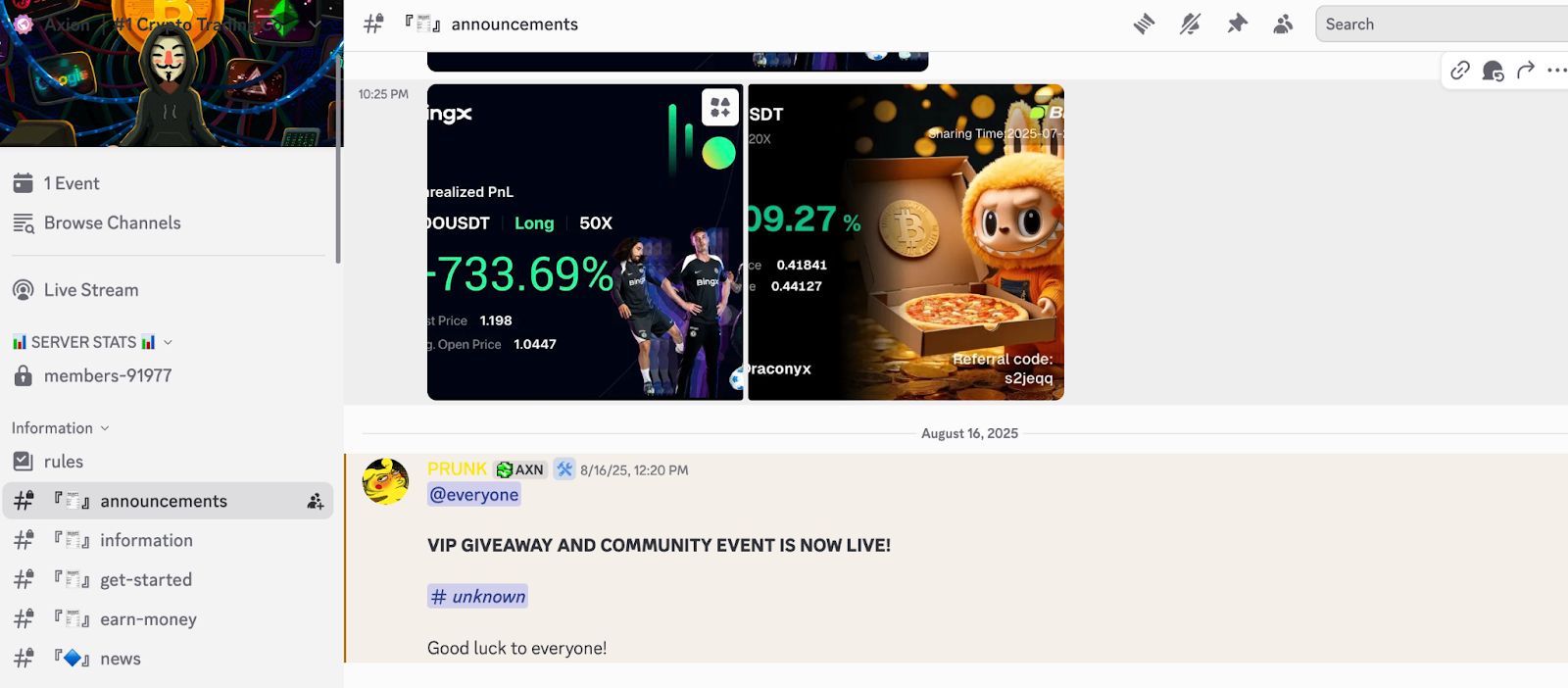This screenshot has height=688, width=1568.
Task: Collapse the Information category
Action: [60, 428]
